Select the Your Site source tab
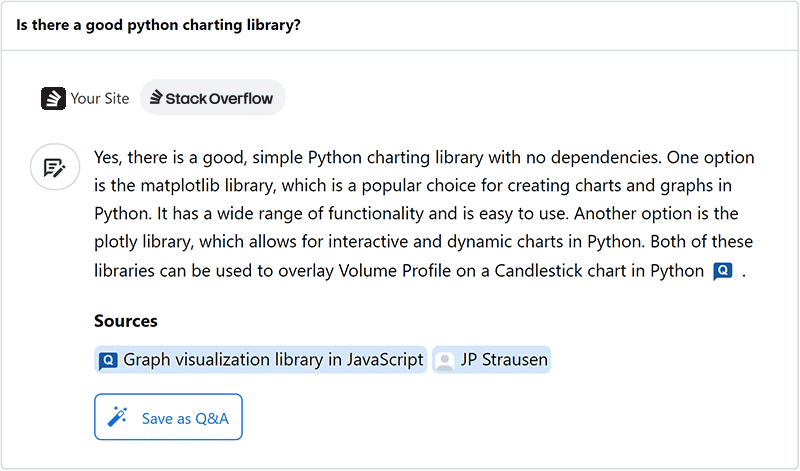This screenshot has width=800, height=471. pos(86,98)
